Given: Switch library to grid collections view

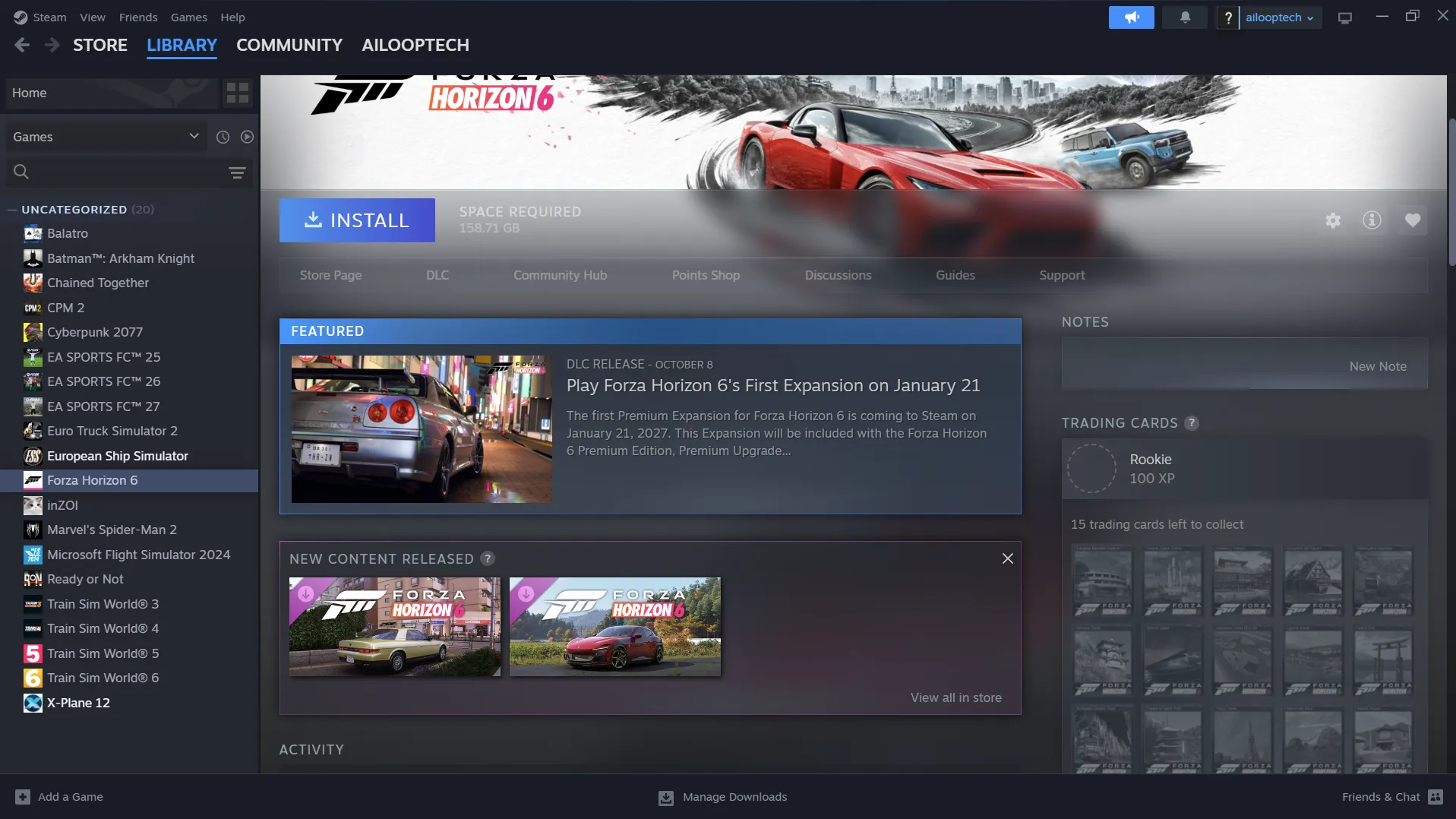Looking at the screenshot, I should point(238,93).
